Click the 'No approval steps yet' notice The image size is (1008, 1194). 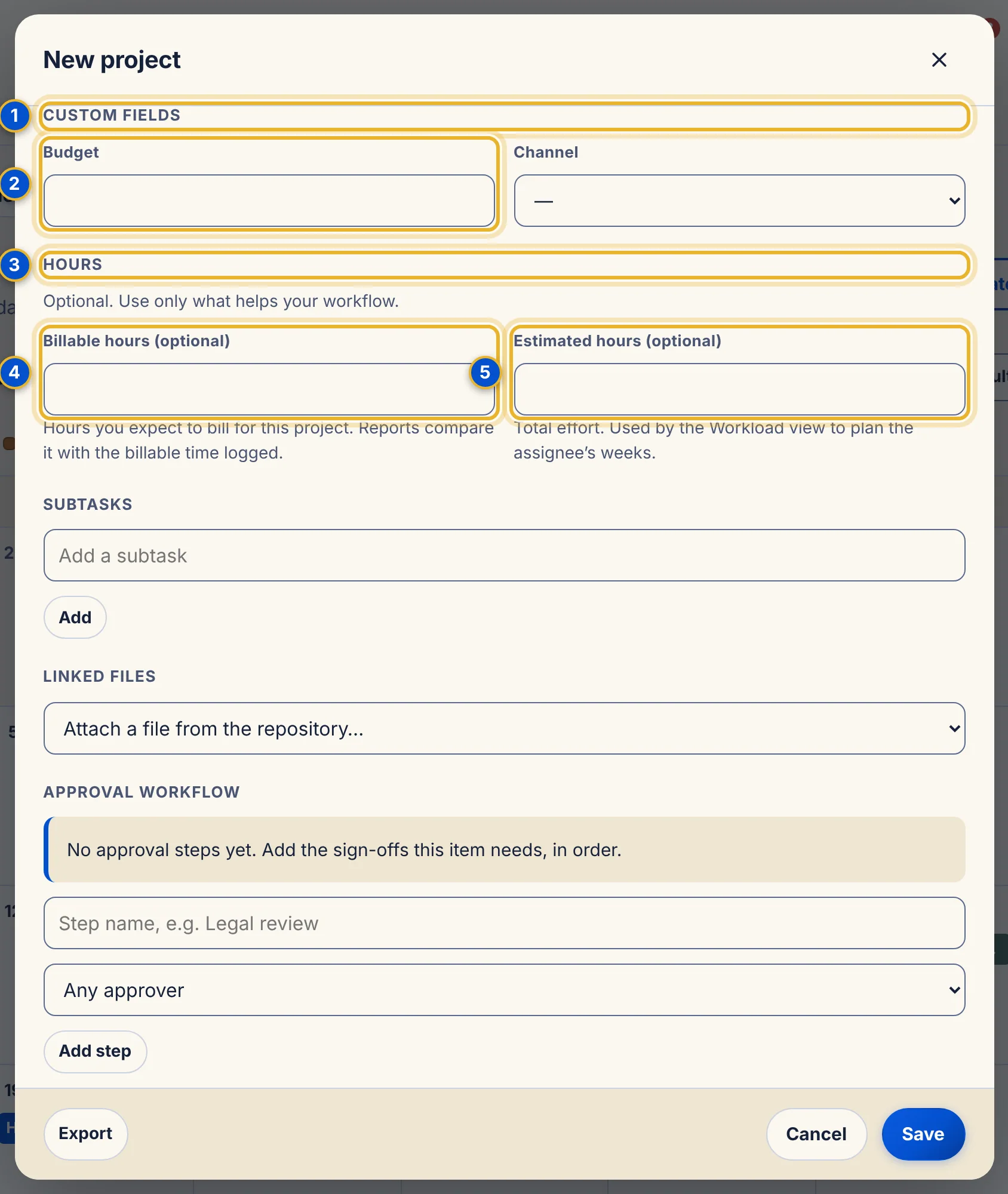(x=504, y=850)
